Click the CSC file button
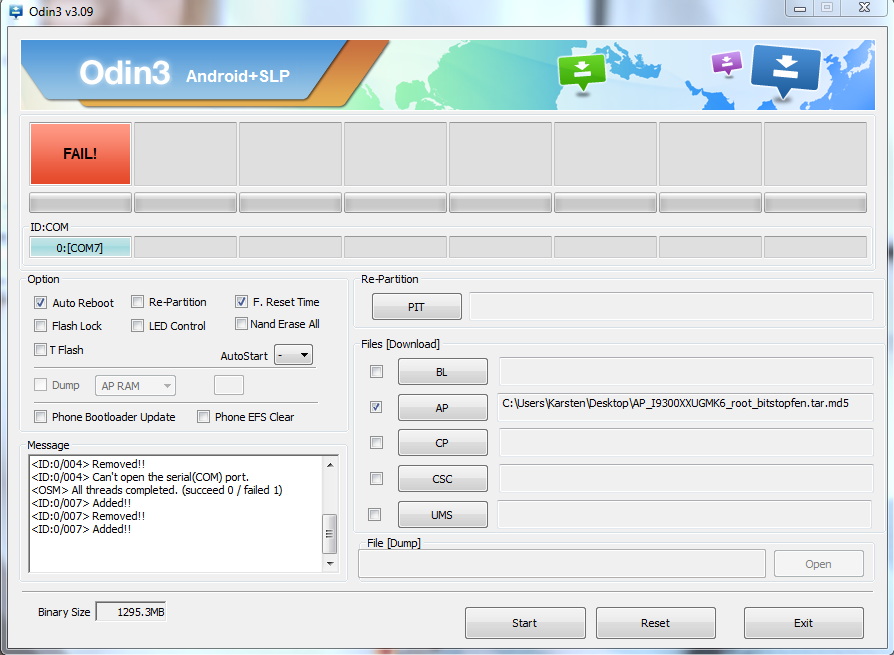The height and width of the screenshot is (655, 894). [442, 479]
